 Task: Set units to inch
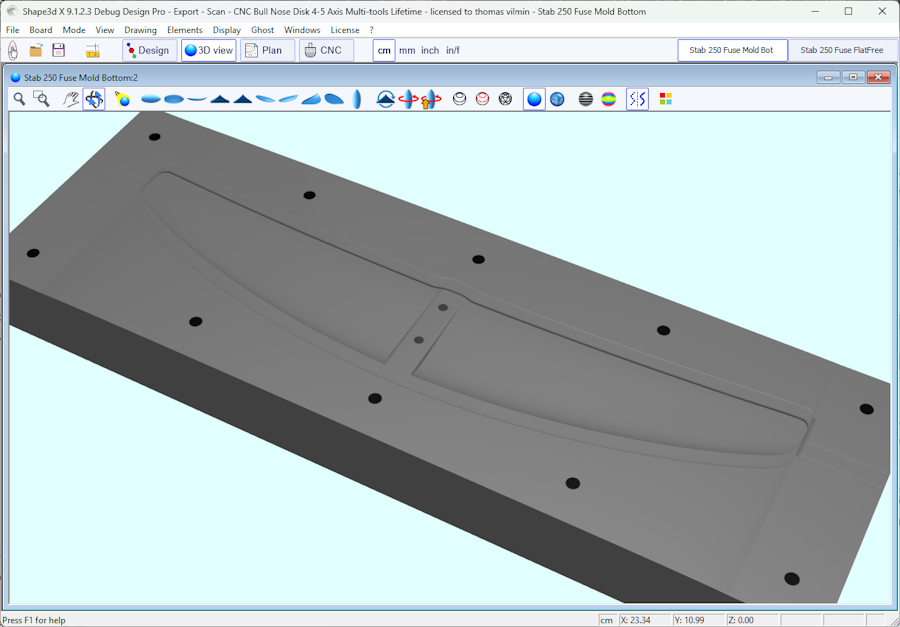coord(430,50)
